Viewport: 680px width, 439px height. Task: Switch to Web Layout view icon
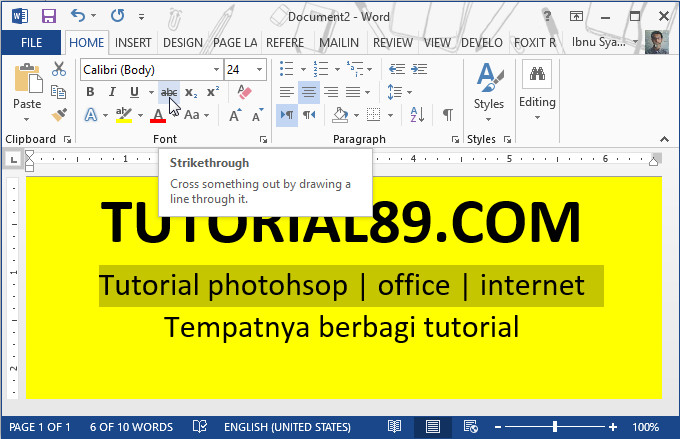[x=471, y=427]
